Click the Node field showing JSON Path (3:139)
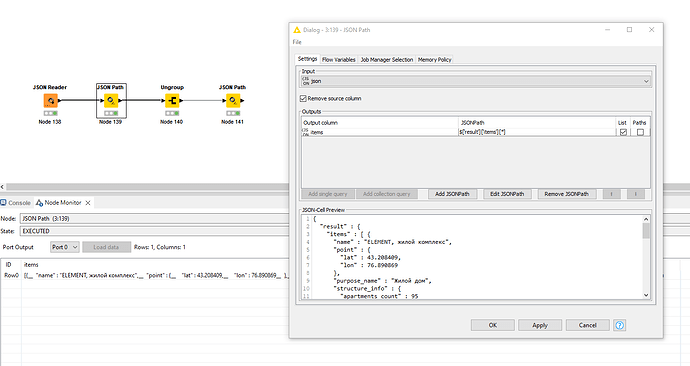 pyautogui.click(x=154, y=219)
